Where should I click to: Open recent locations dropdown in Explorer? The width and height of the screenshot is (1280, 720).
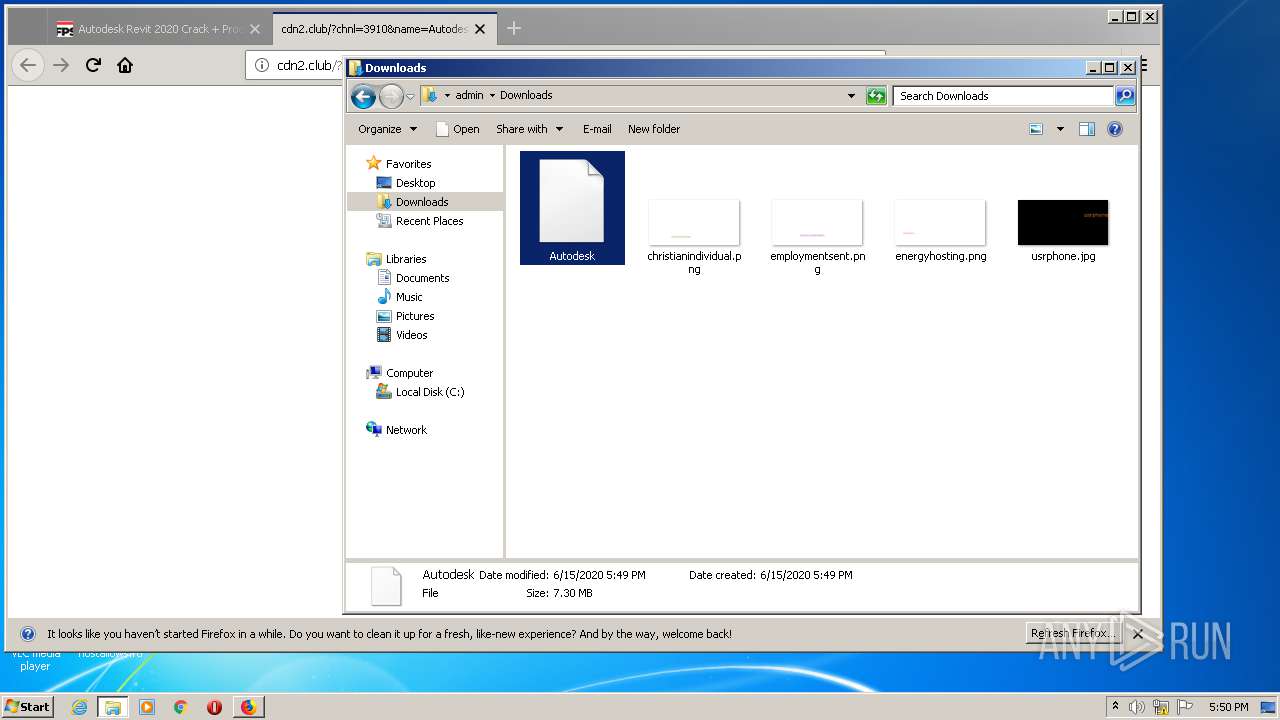(410, 96)
